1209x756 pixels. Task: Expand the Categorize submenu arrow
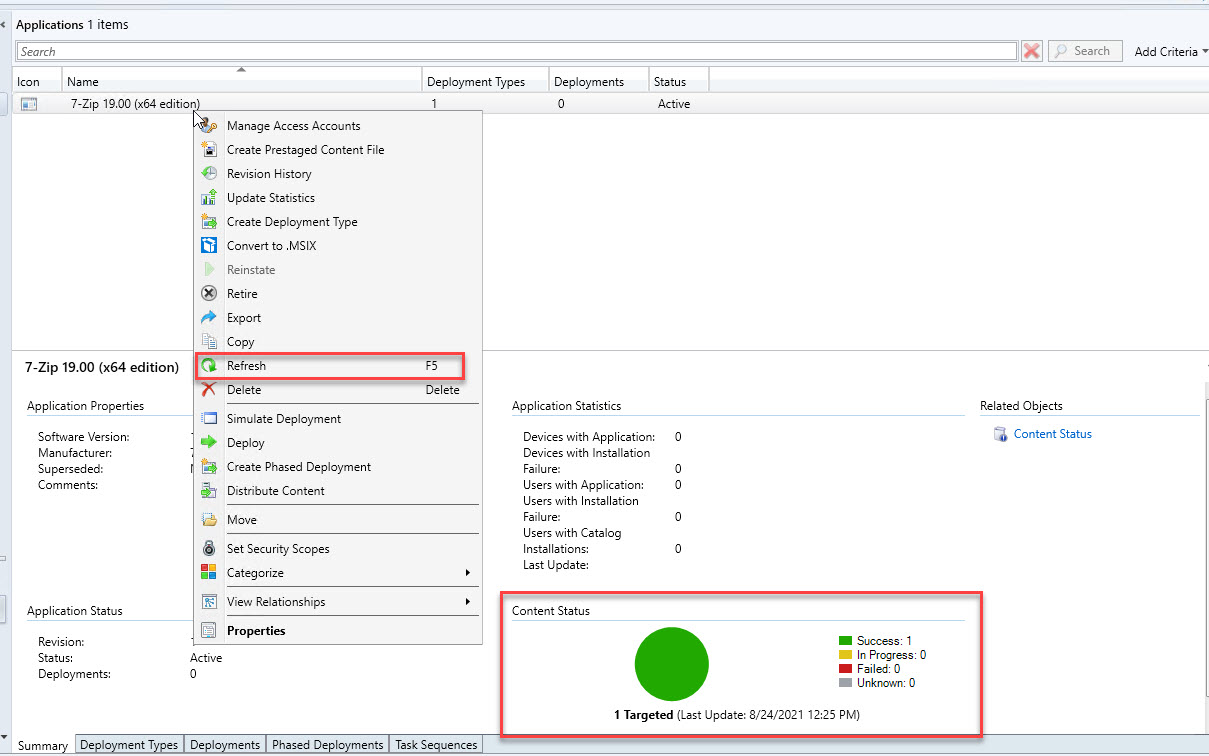tap(468, 573)
